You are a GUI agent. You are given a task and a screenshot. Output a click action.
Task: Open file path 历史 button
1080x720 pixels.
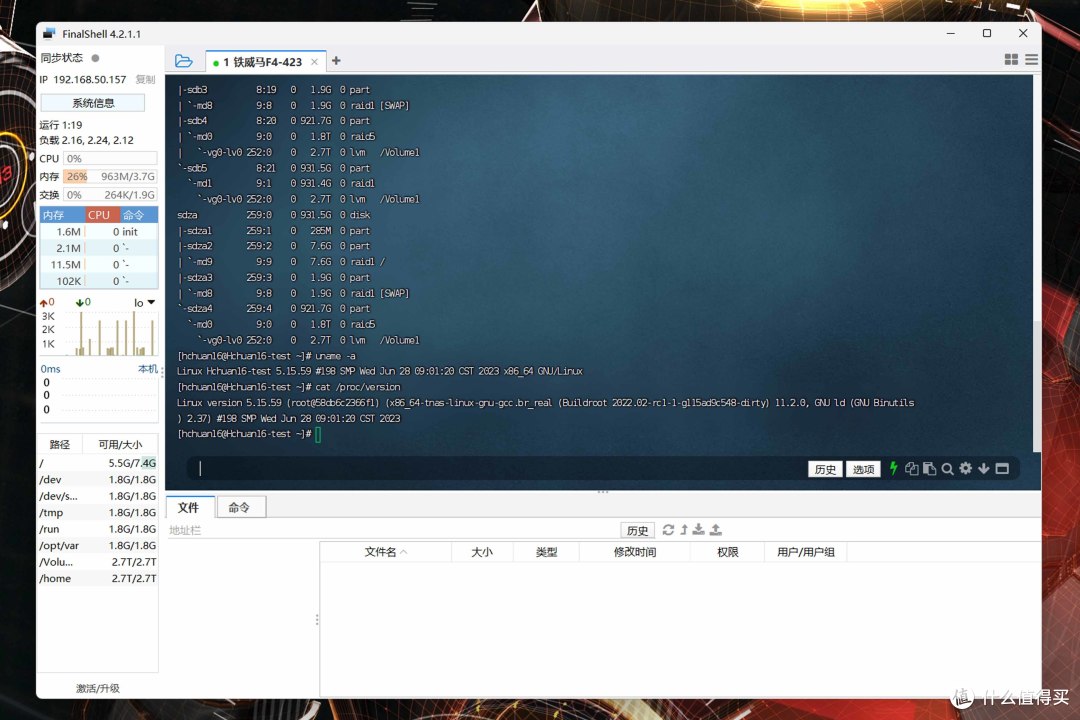click(x=637, y=530)
